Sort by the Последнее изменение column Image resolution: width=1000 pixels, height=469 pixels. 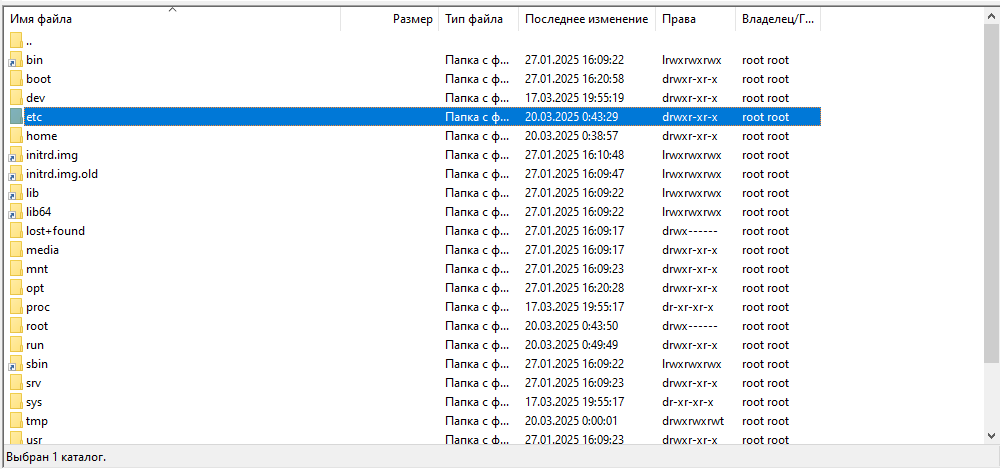[x=587, y=19]
